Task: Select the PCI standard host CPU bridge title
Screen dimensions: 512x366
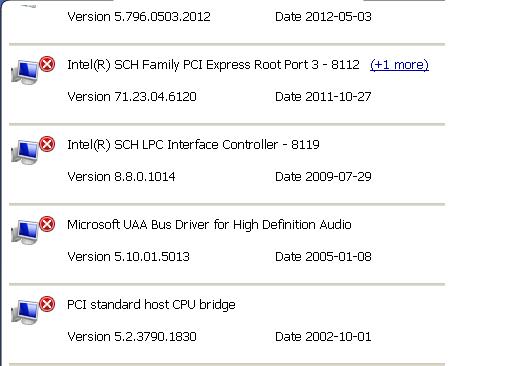Action: 151,305
